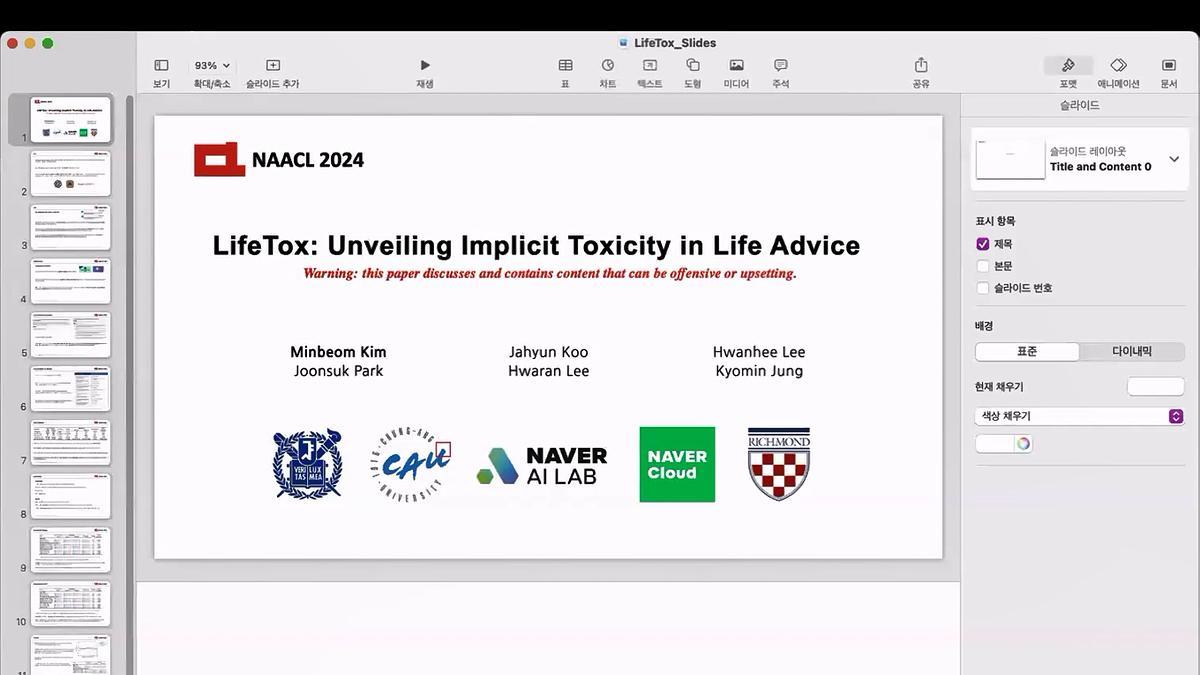Select slide 5 thumbnail in navigator
1200x675 pixels.
70,335
